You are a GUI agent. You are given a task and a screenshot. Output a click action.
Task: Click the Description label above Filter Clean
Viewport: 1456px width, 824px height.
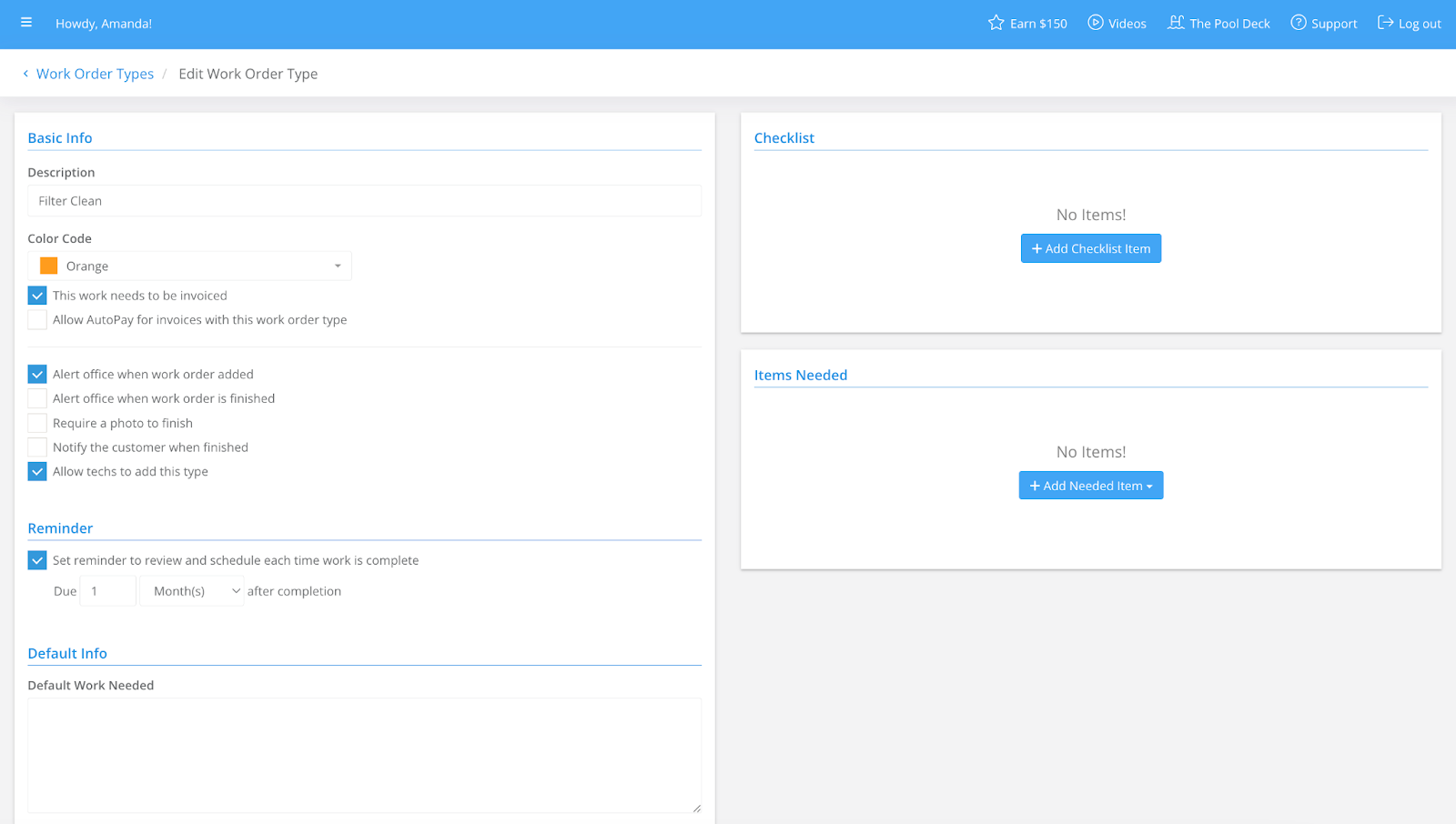[x=61, y=173]
